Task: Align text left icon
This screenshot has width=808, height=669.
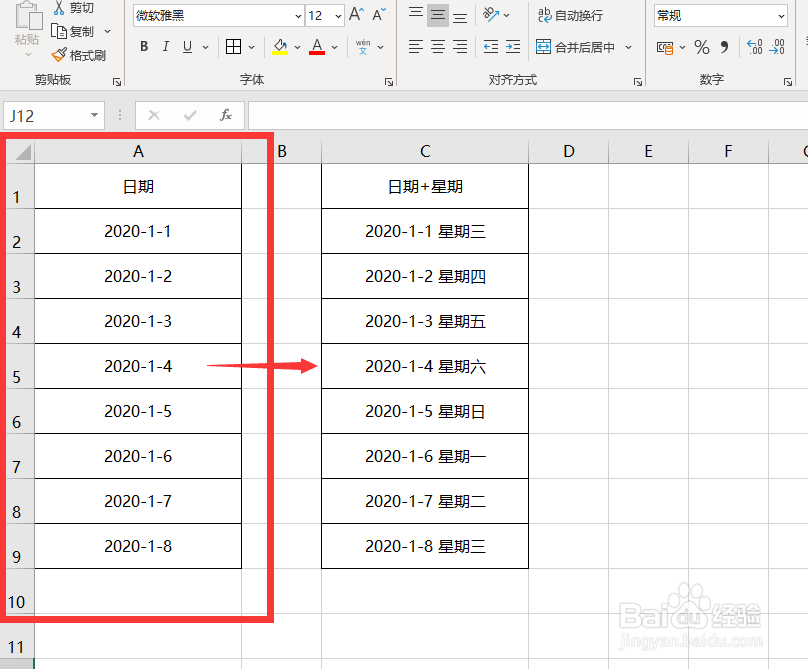Action: pos(416,47)
